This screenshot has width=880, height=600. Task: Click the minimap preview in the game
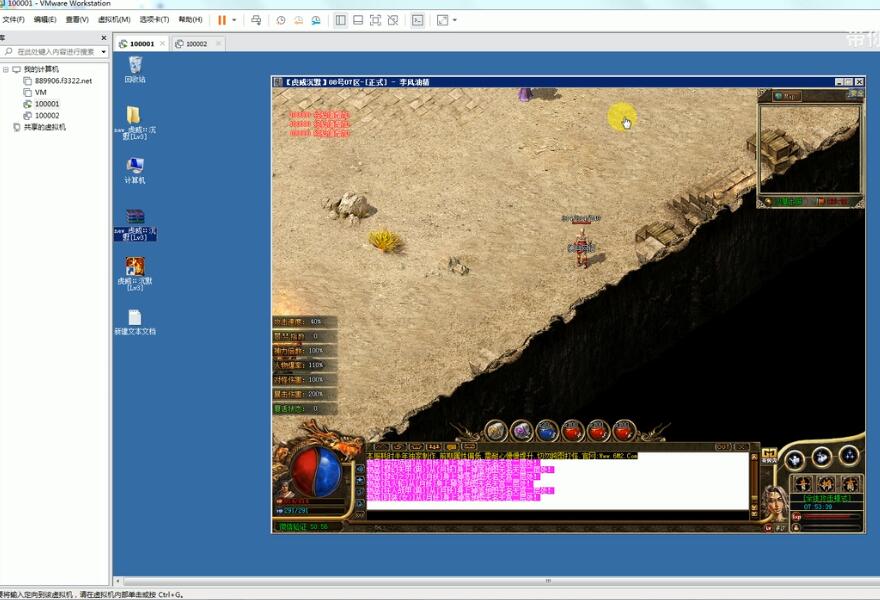point(809,150)
